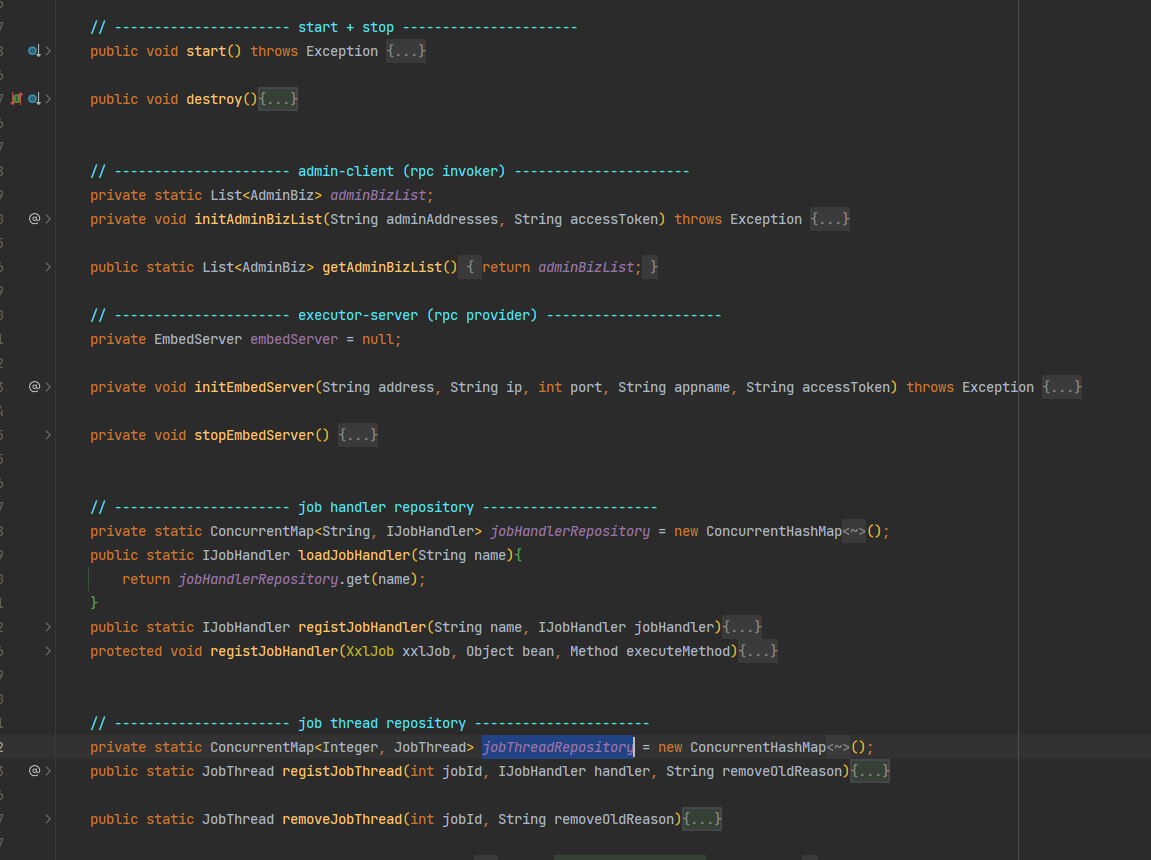Expand the start() method fold chevron
The height and width of the screenshot is (860, 1151).
click(x=48, y=51)
